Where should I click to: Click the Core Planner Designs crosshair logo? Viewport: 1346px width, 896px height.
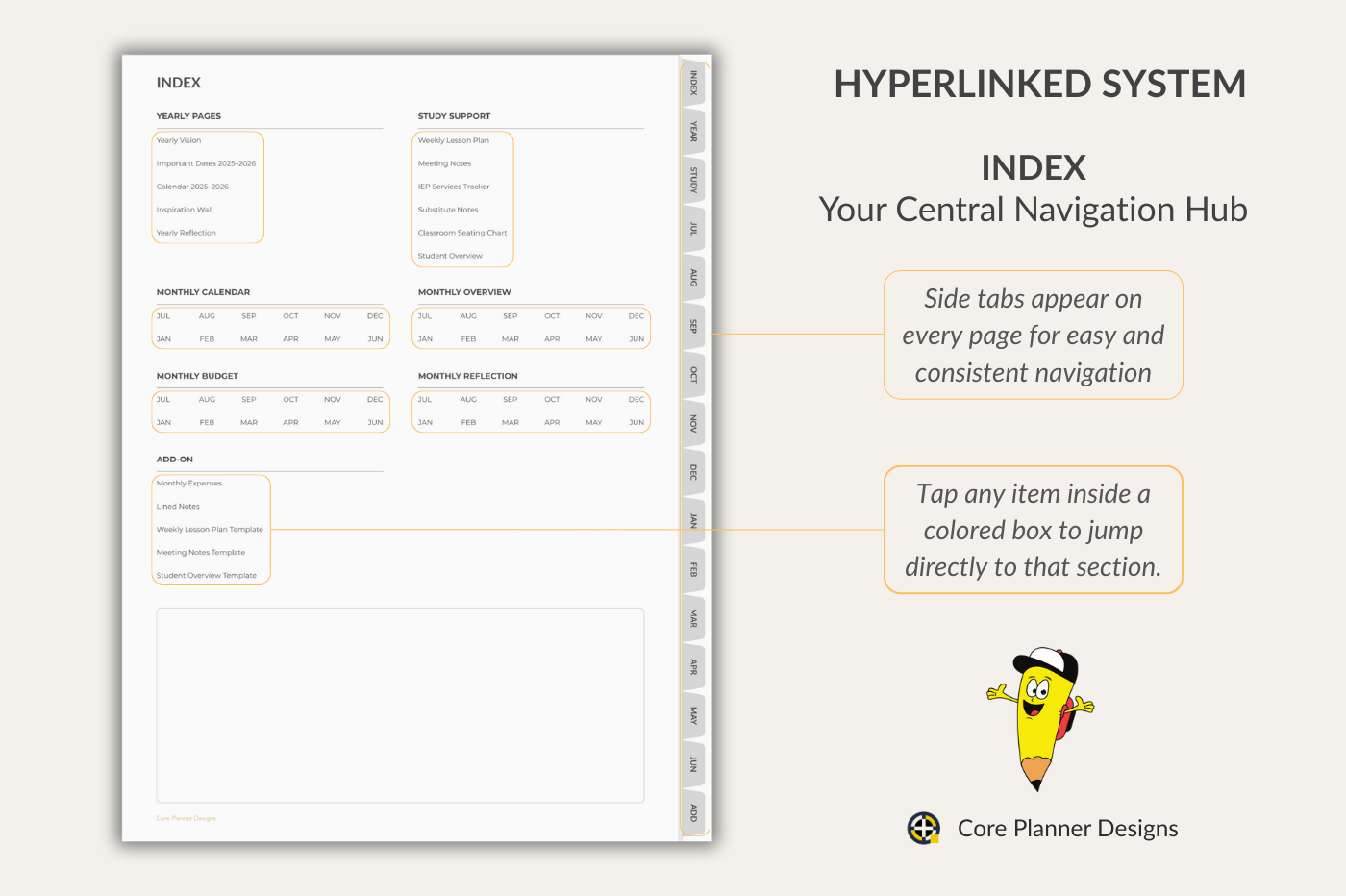click(x=924, y=828)
